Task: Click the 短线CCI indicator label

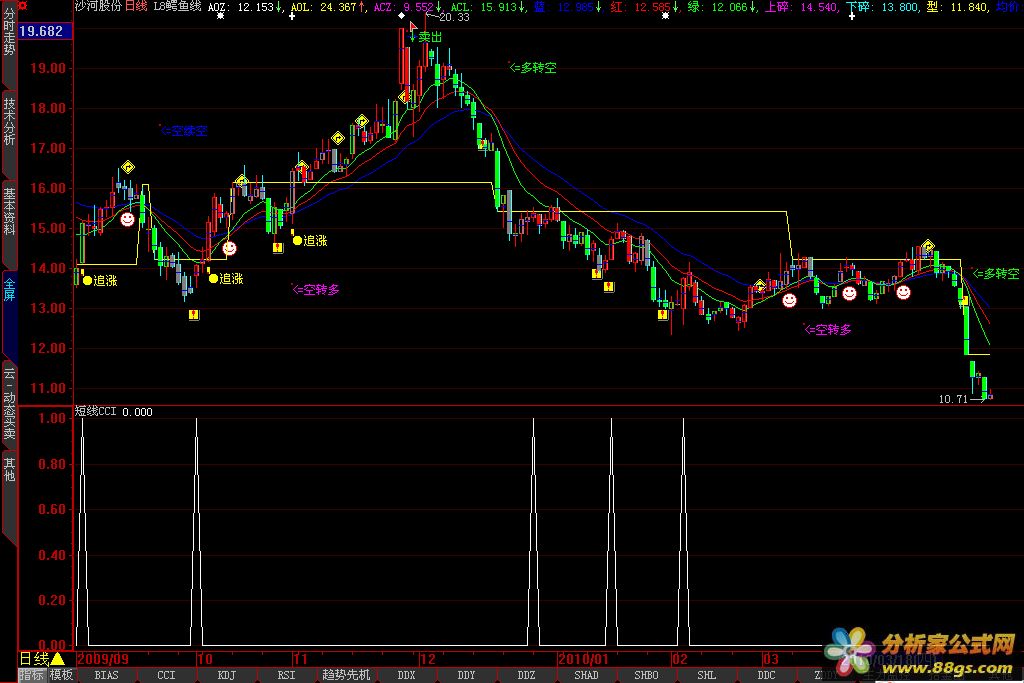Action: [98, 411]
